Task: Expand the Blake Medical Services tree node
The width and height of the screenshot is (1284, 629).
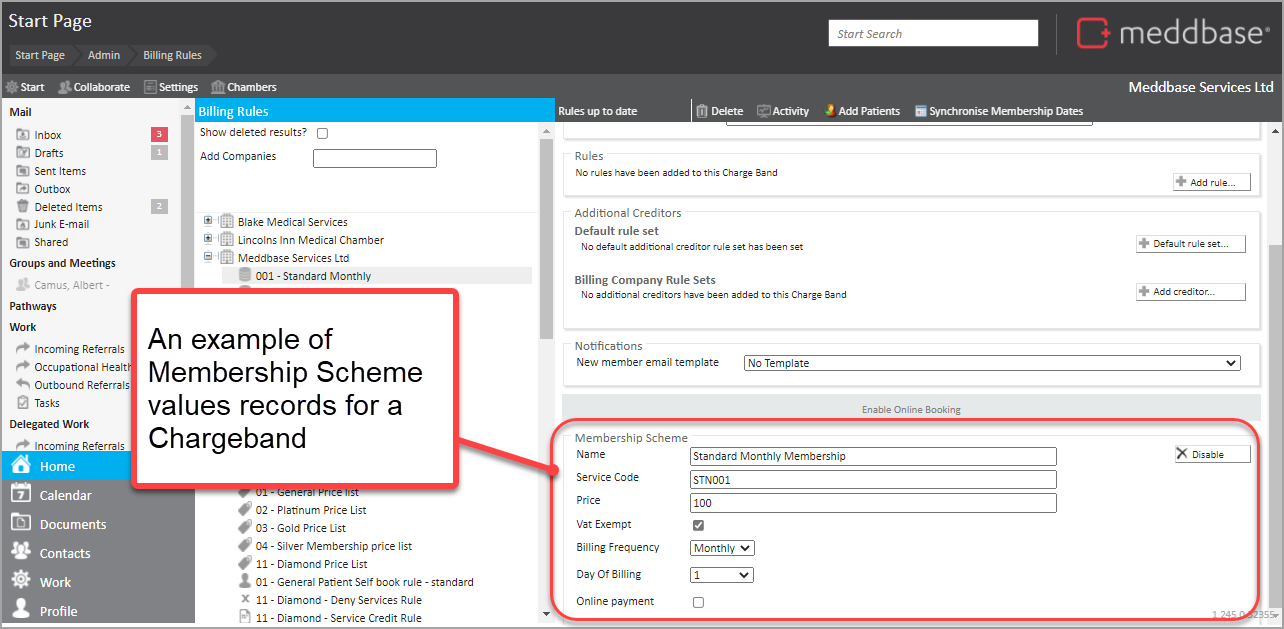Action: coord(208,221)
